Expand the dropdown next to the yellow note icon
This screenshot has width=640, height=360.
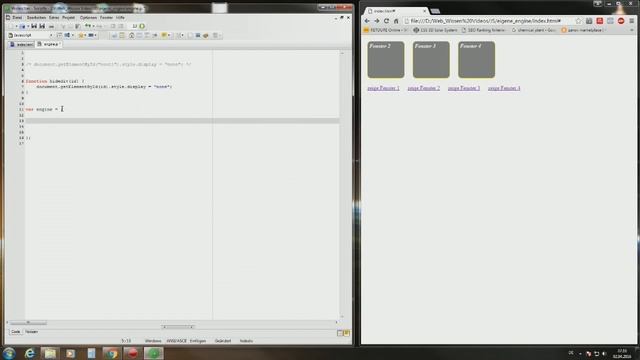[x=169, y=35]
